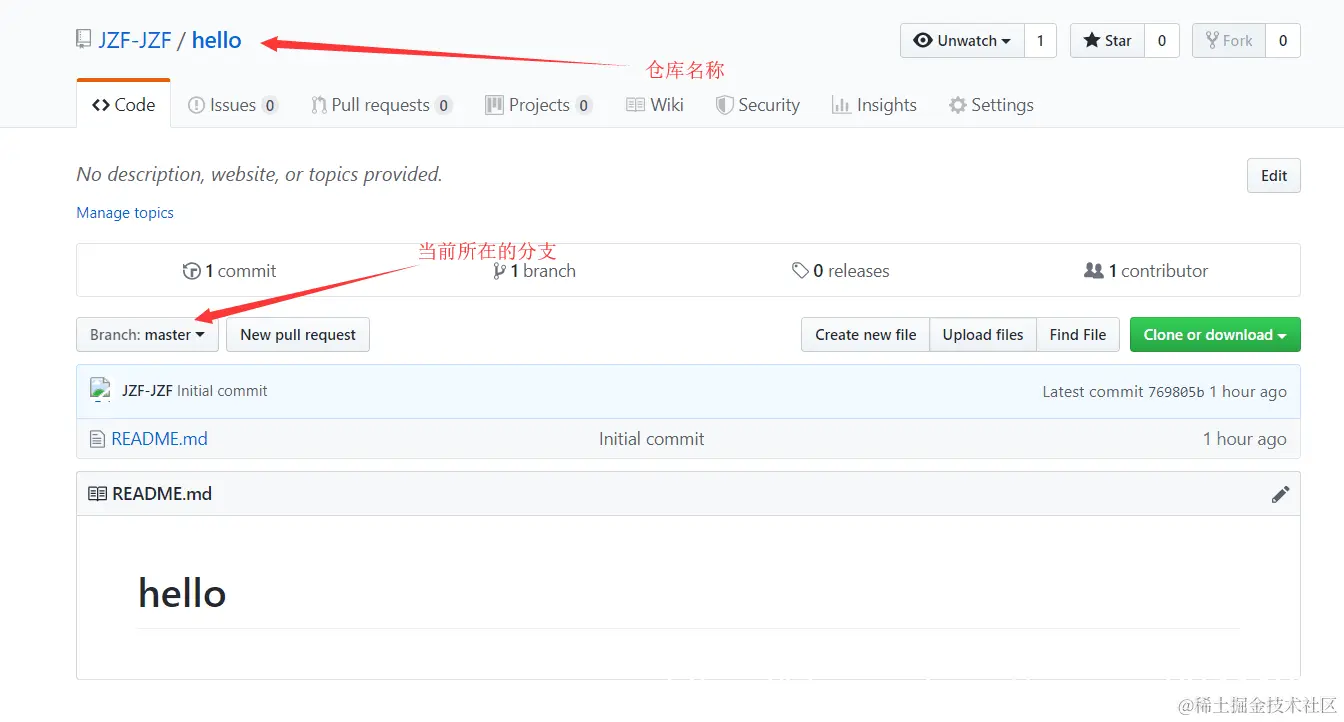Go to the Projects tab

click(539, 105)
